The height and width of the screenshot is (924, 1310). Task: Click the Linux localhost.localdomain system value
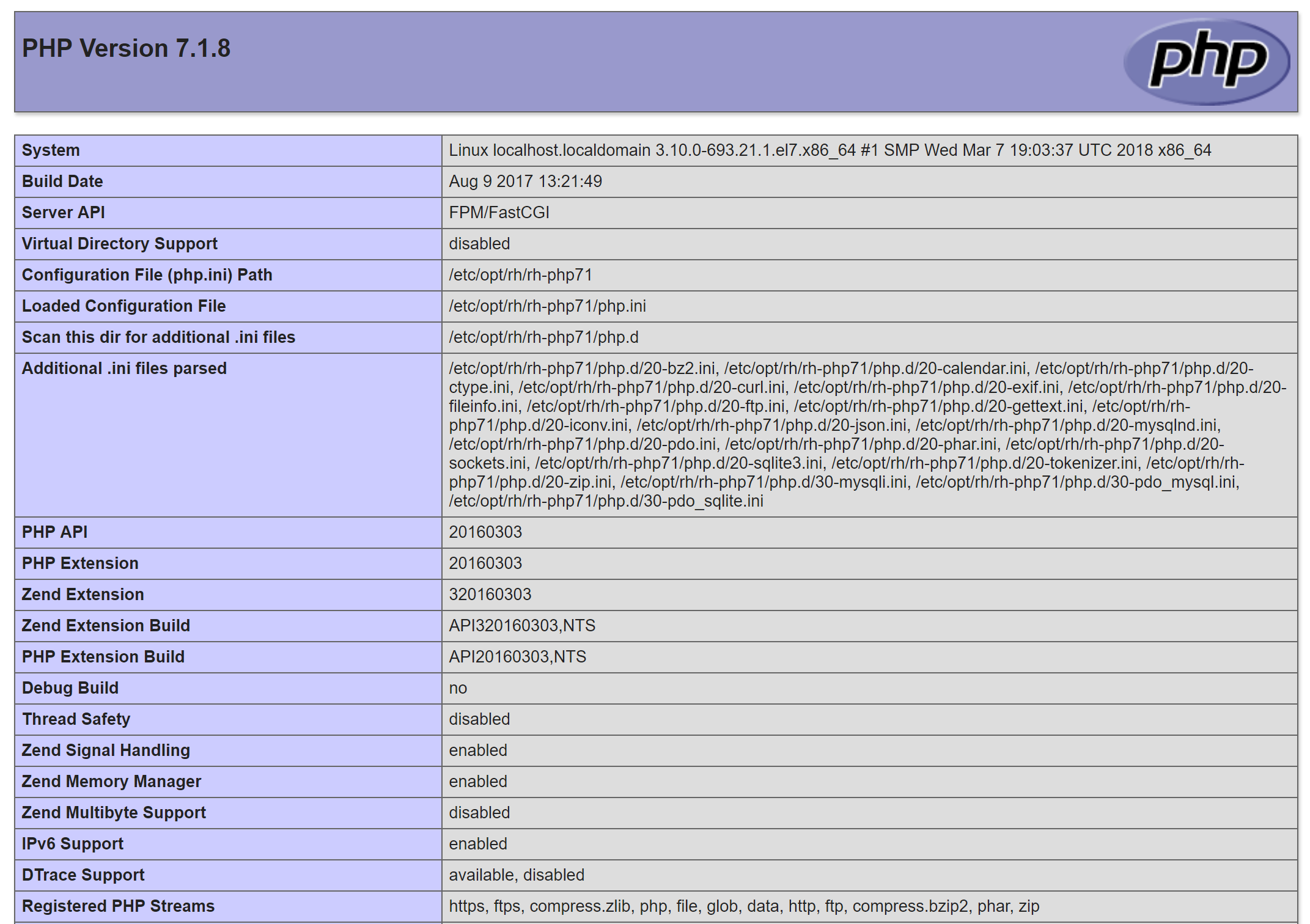point(830,150)
